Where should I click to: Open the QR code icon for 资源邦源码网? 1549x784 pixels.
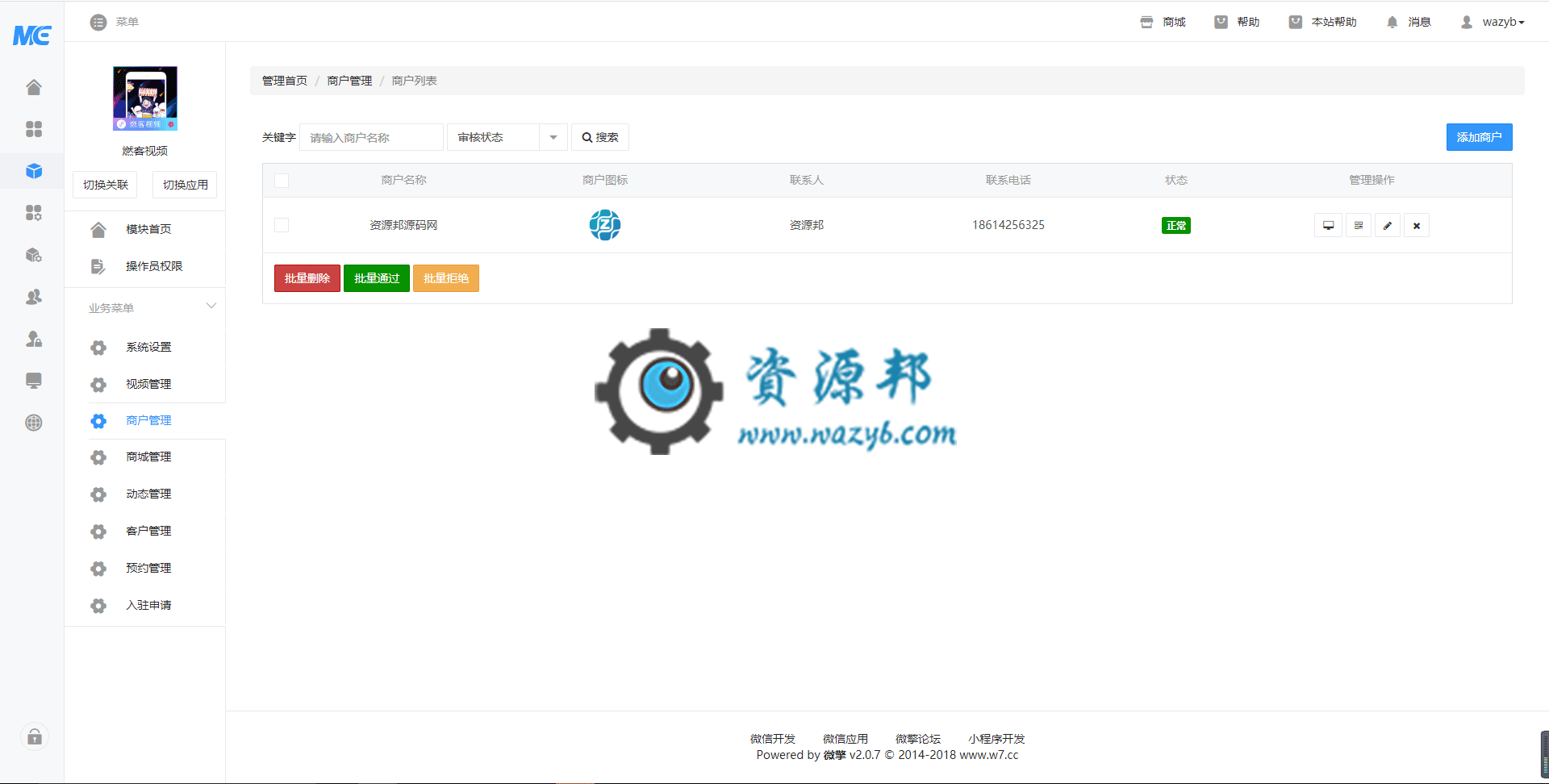point(1359,226)
